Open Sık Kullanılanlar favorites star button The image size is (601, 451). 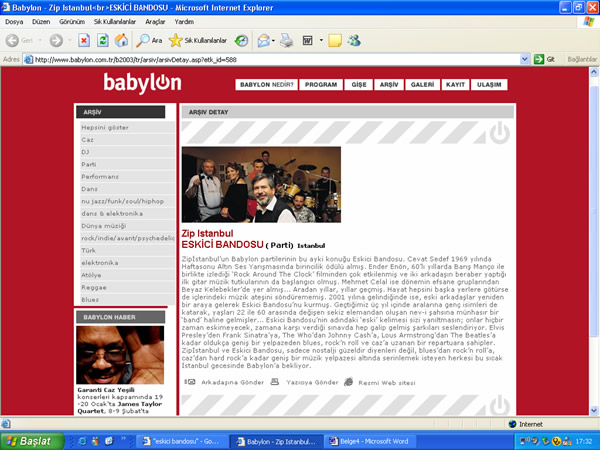(x=199, y=40)
